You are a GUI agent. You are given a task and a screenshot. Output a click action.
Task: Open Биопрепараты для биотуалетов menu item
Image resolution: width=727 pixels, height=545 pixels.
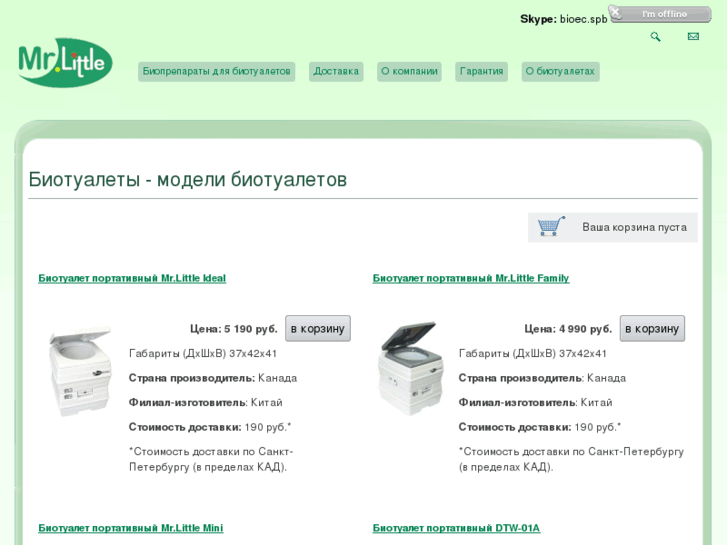(x=217, y=71)
